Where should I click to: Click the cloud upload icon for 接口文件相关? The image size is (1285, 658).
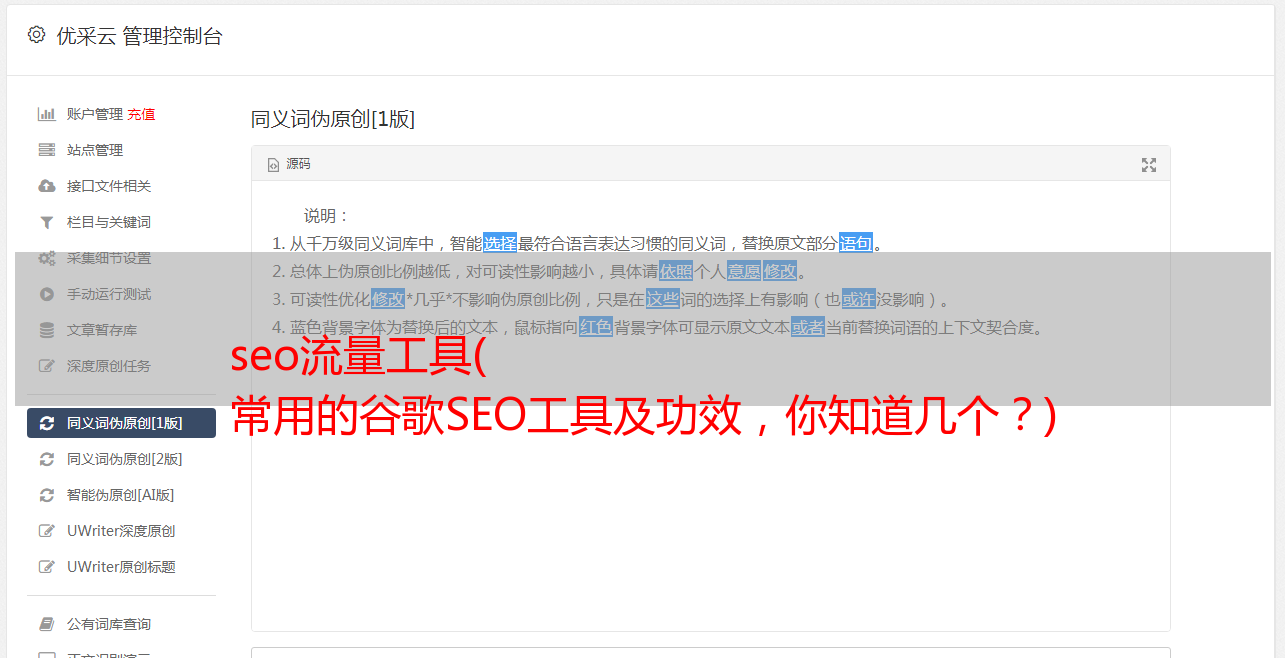(x=46, y=186)
